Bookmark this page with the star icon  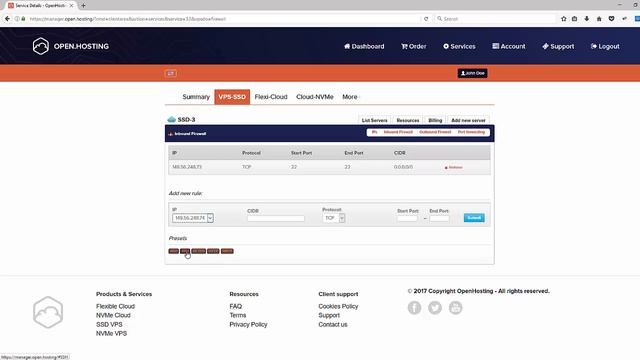[x=564, y=19]
